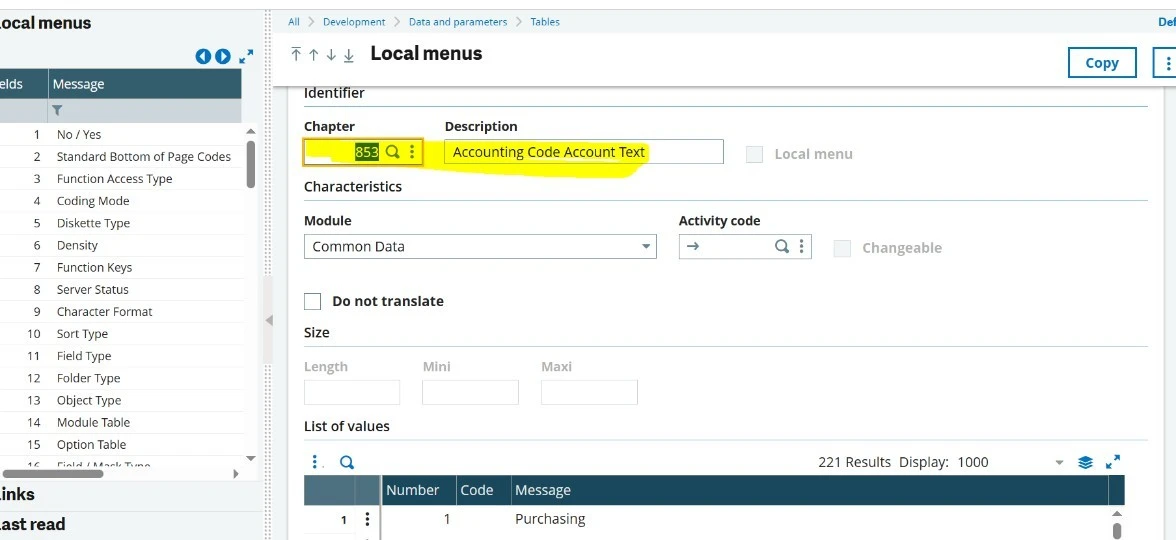Open the Module dropdown showing Common Data

pos(480,247)
